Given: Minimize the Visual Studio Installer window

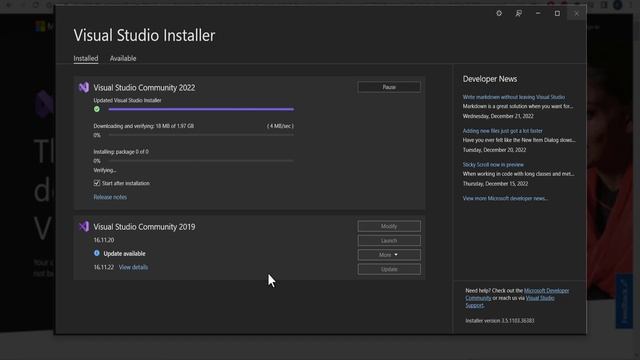Looking at the screenshot, I should pyautogui.click(x=538, y=13).
